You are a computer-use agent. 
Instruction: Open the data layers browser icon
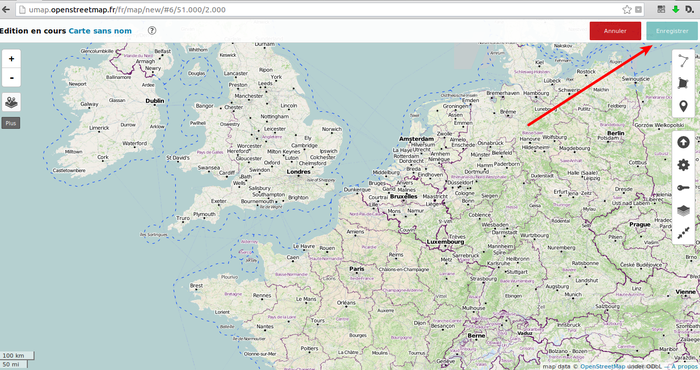tap(11, 102)
